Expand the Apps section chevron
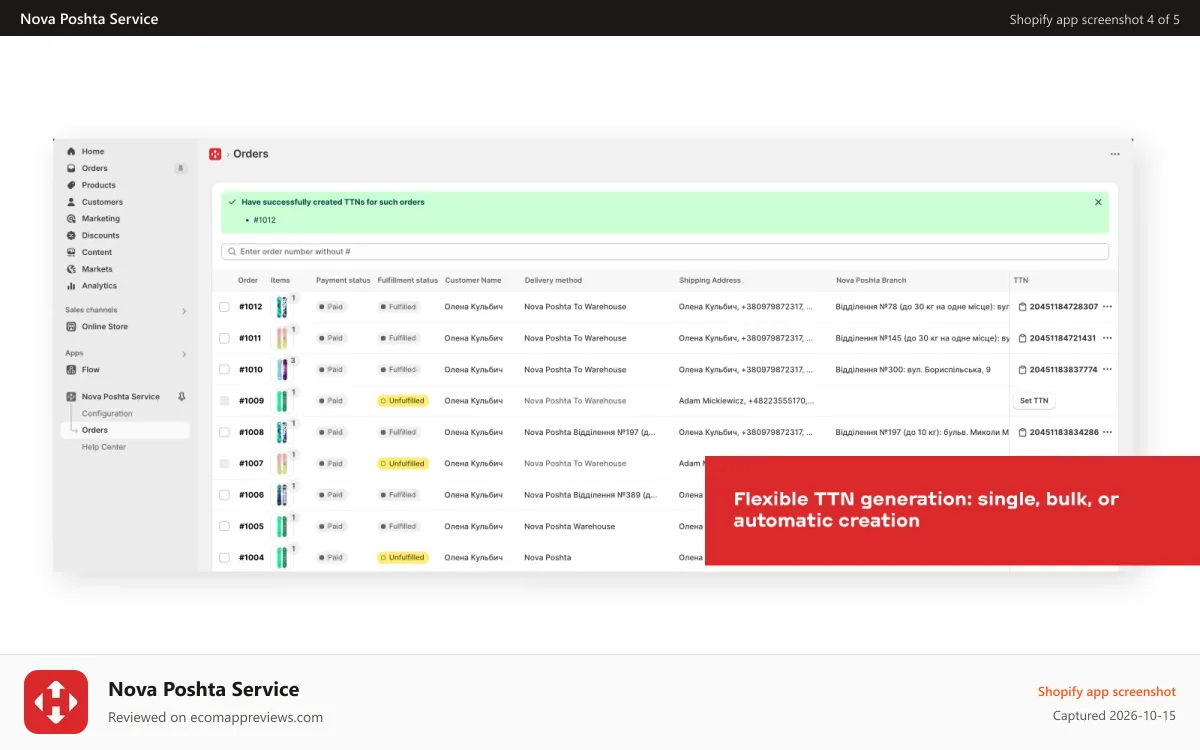This screenshot has height=750, width=1200. [184, 354]
